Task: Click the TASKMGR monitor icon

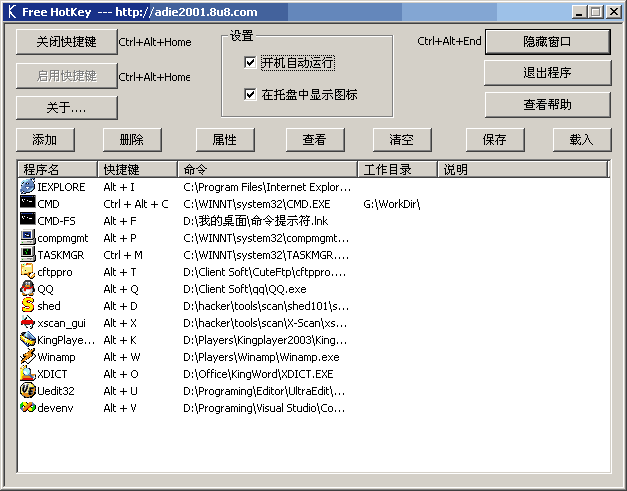Action: [28, 254]
